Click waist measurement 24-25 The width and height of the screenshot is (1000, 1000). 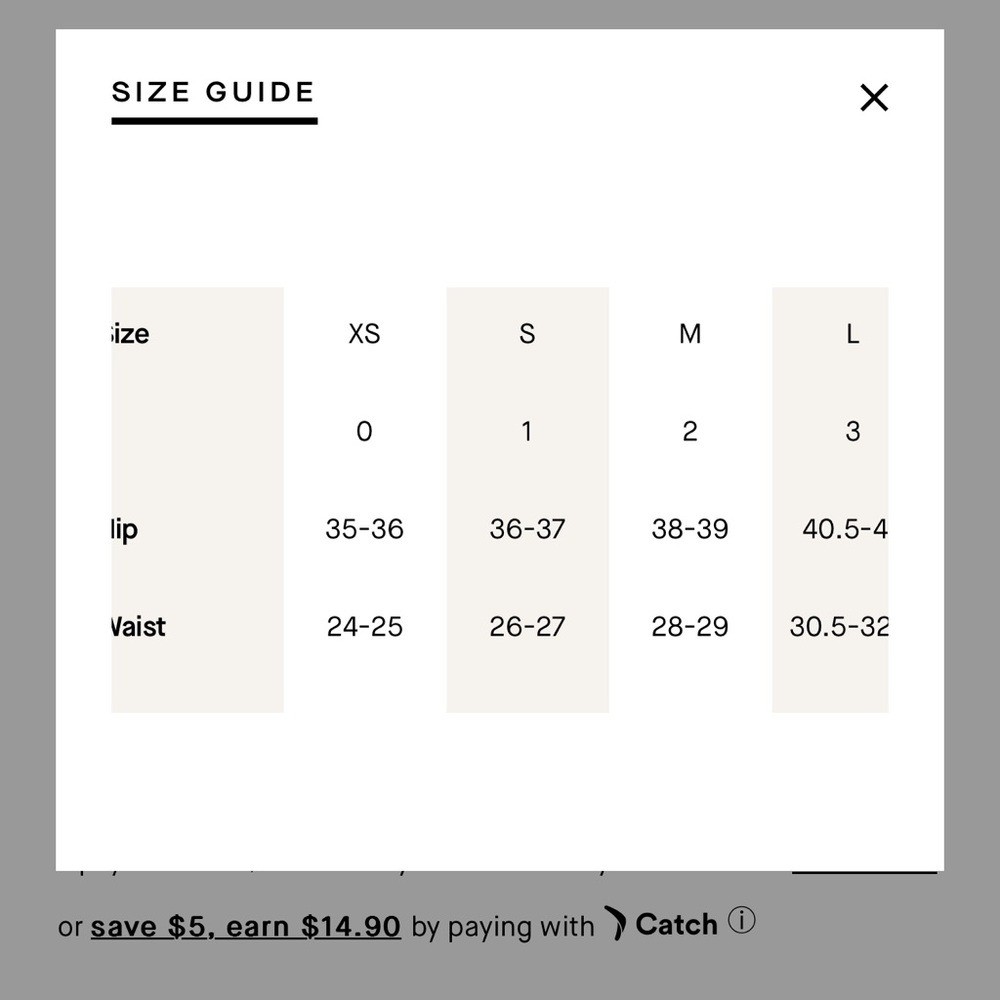click(x=364, y=627)
